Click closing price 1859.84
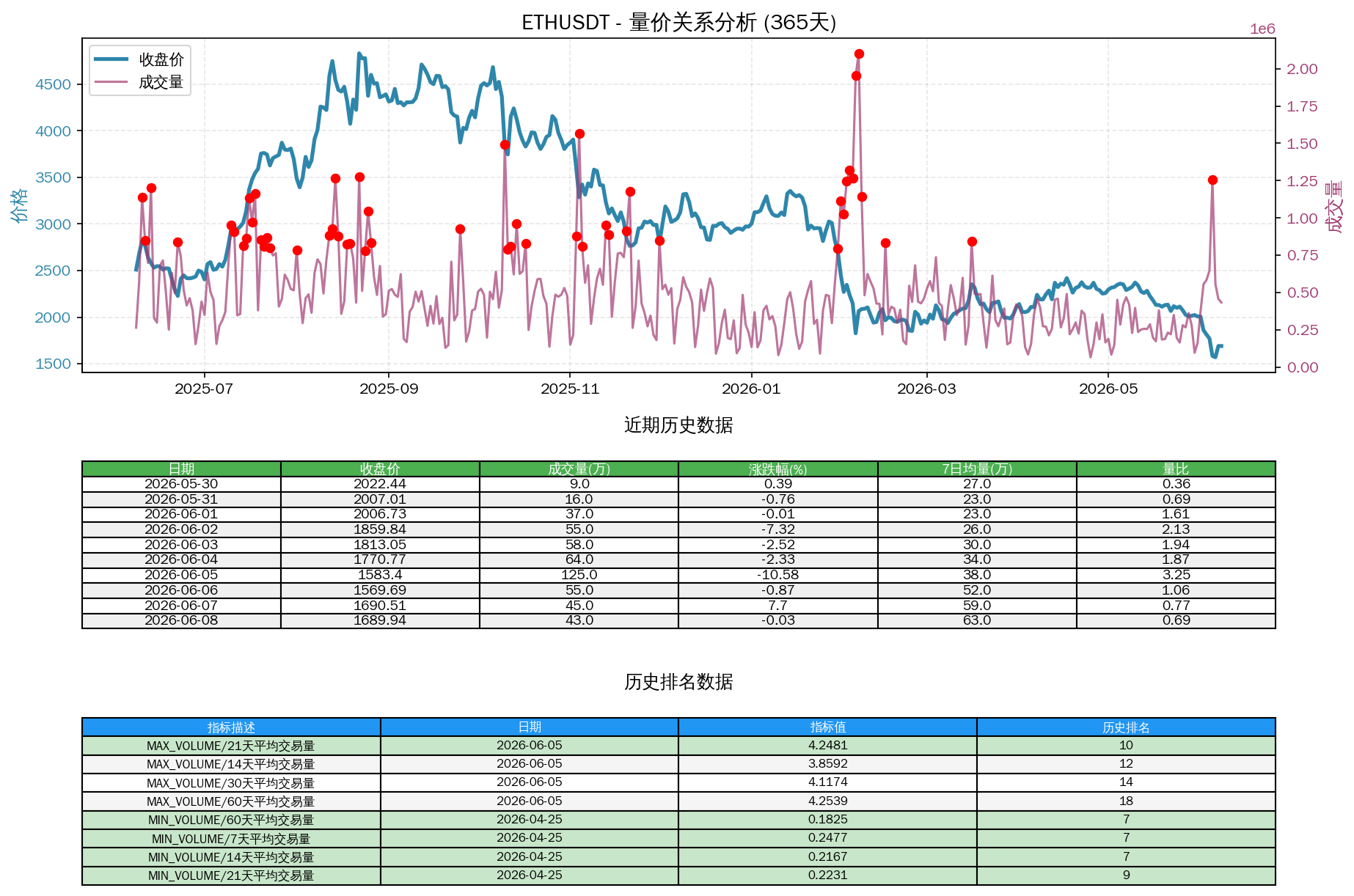The height and width of the screenshot is (896, 1354). point(380,529)
